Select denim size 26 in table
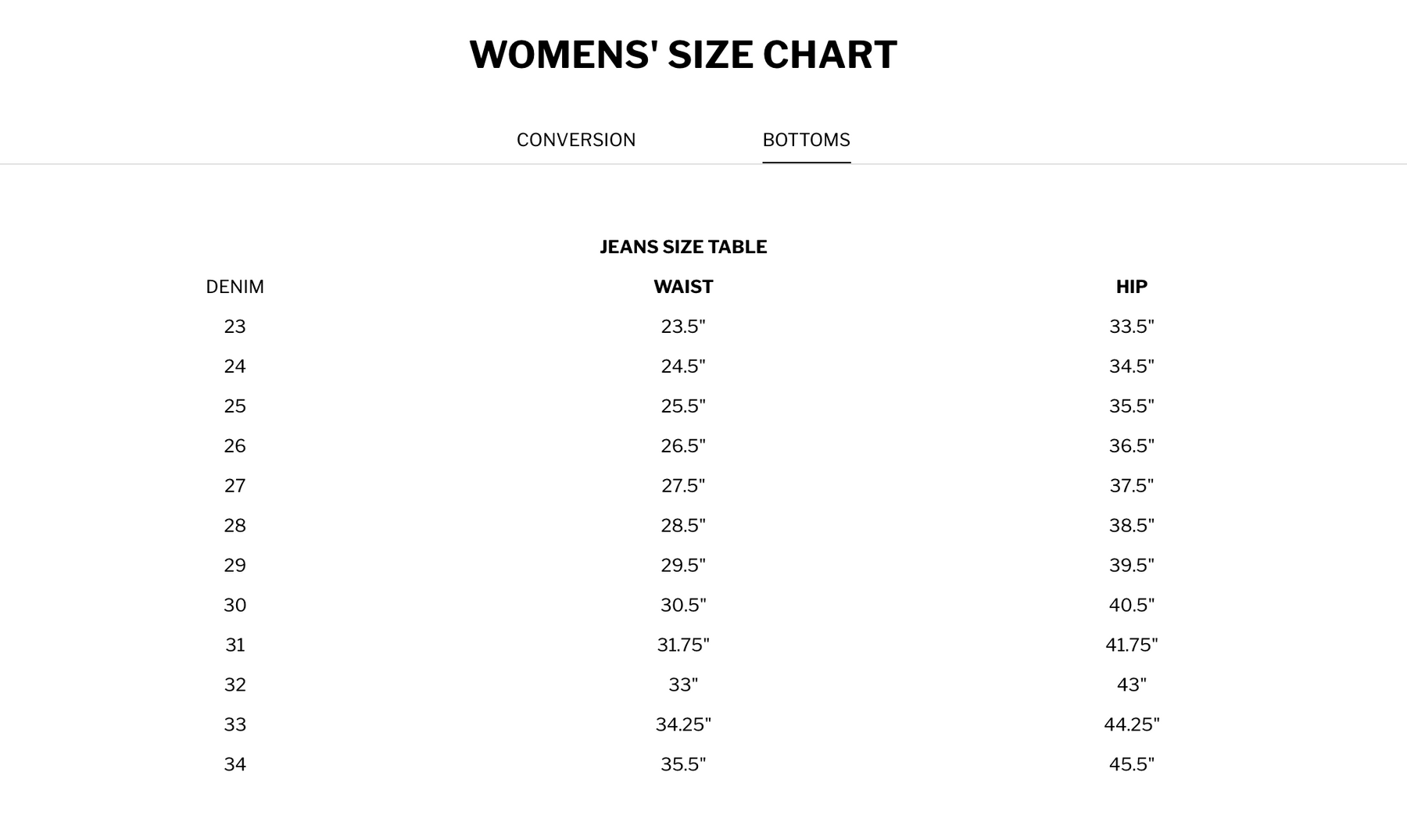This screenshot has width=1407, height=840. tap(234, 446)
